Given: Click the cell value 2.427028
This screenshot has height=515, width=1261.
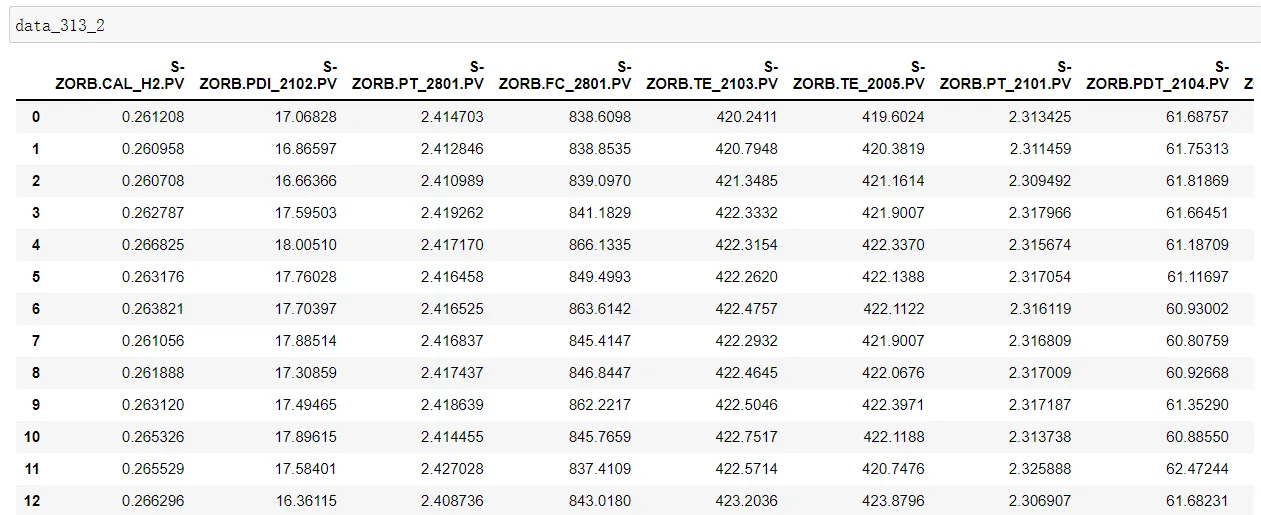Looking at the screenshot, I should [x=452, y=469].
